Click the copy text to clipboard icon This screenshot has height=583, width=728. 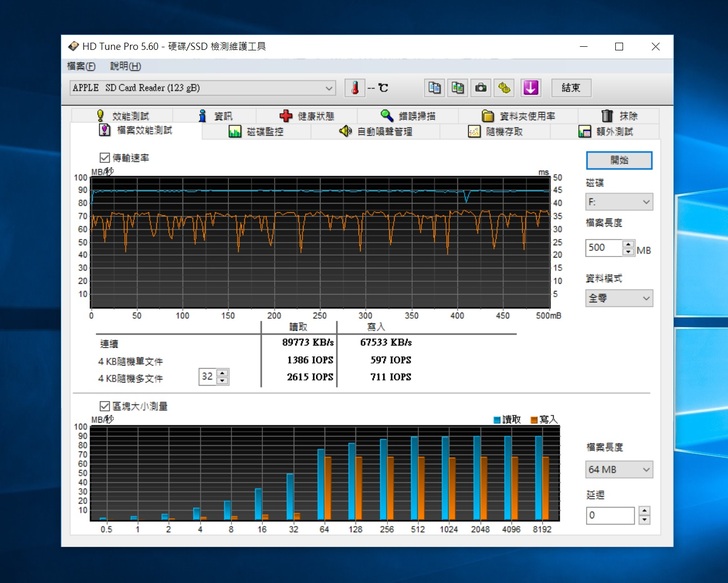[x=435, y=88]
